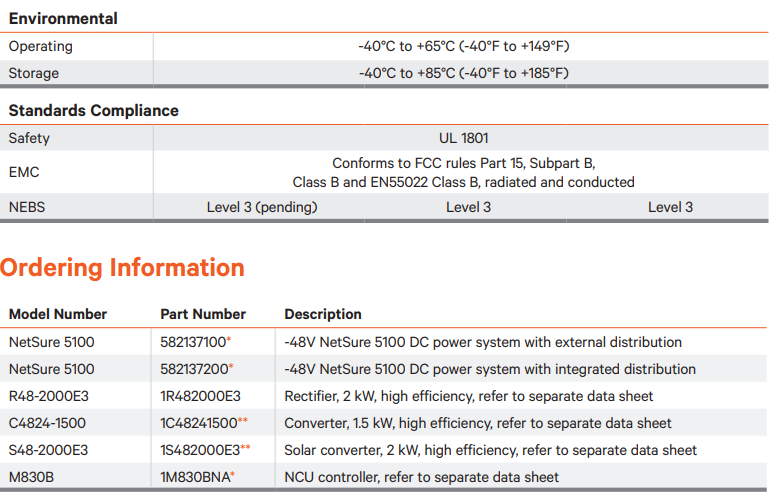This screenshot has height=495, width=778.
Task: Select the Converter, 1.5 kW description
Action: pos(477,423)
